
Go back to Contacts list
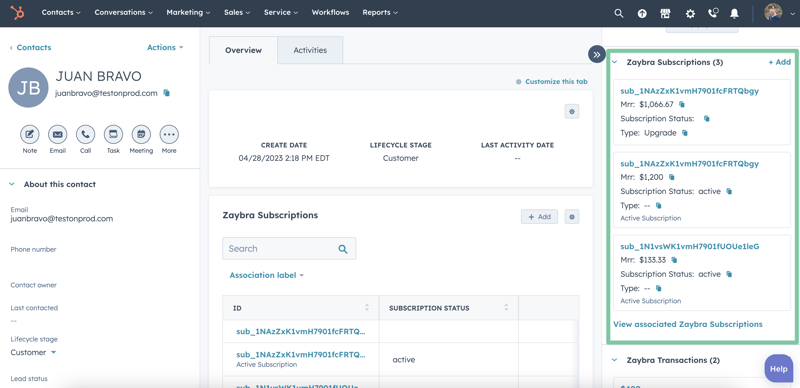[30, 47]
